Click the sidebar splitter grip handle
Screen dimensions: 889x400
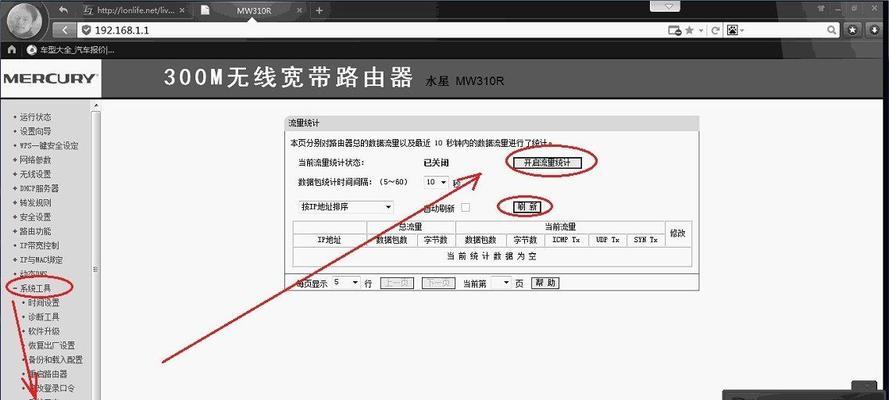point(95,269)
